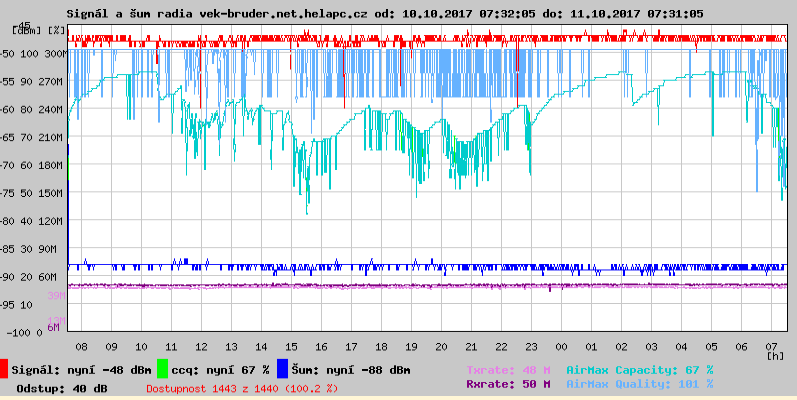Click the pink '39M' rate label
The height and width of the screenshot is (400, 797).
[x=56, y=295]
